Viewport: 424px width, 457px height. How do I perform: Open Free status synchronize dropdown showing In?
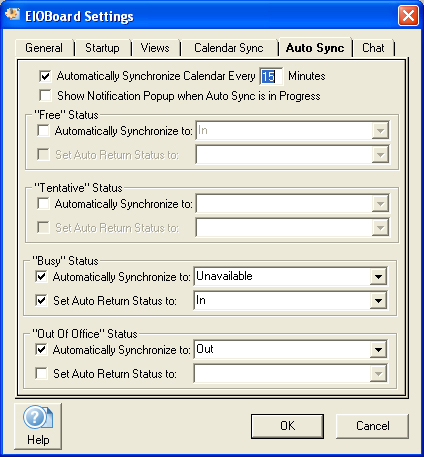pyautogui.click(x=380, y=131)
